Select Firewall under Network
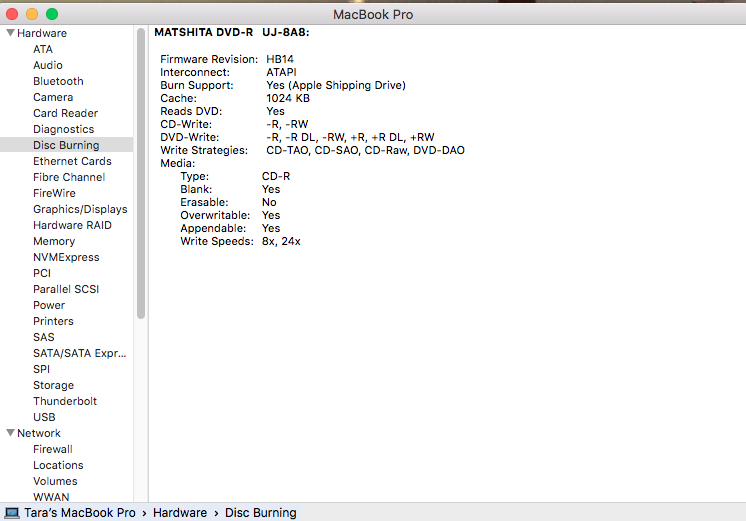This screenshot has height=521, width=746. point(53,449)
